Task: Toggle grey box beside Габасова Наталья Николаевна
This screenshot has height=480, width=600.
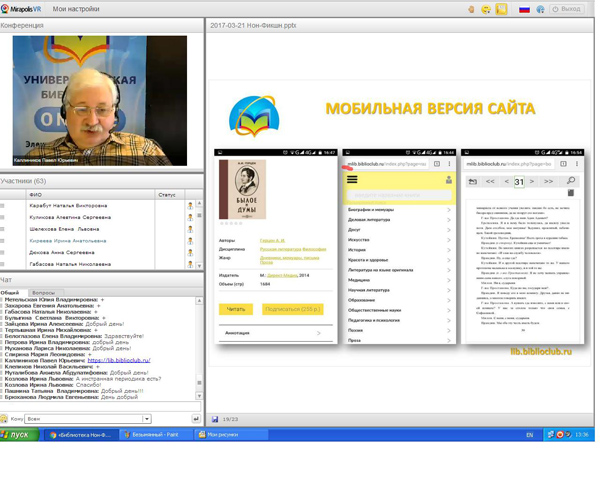Action: (x=2, y=264)
